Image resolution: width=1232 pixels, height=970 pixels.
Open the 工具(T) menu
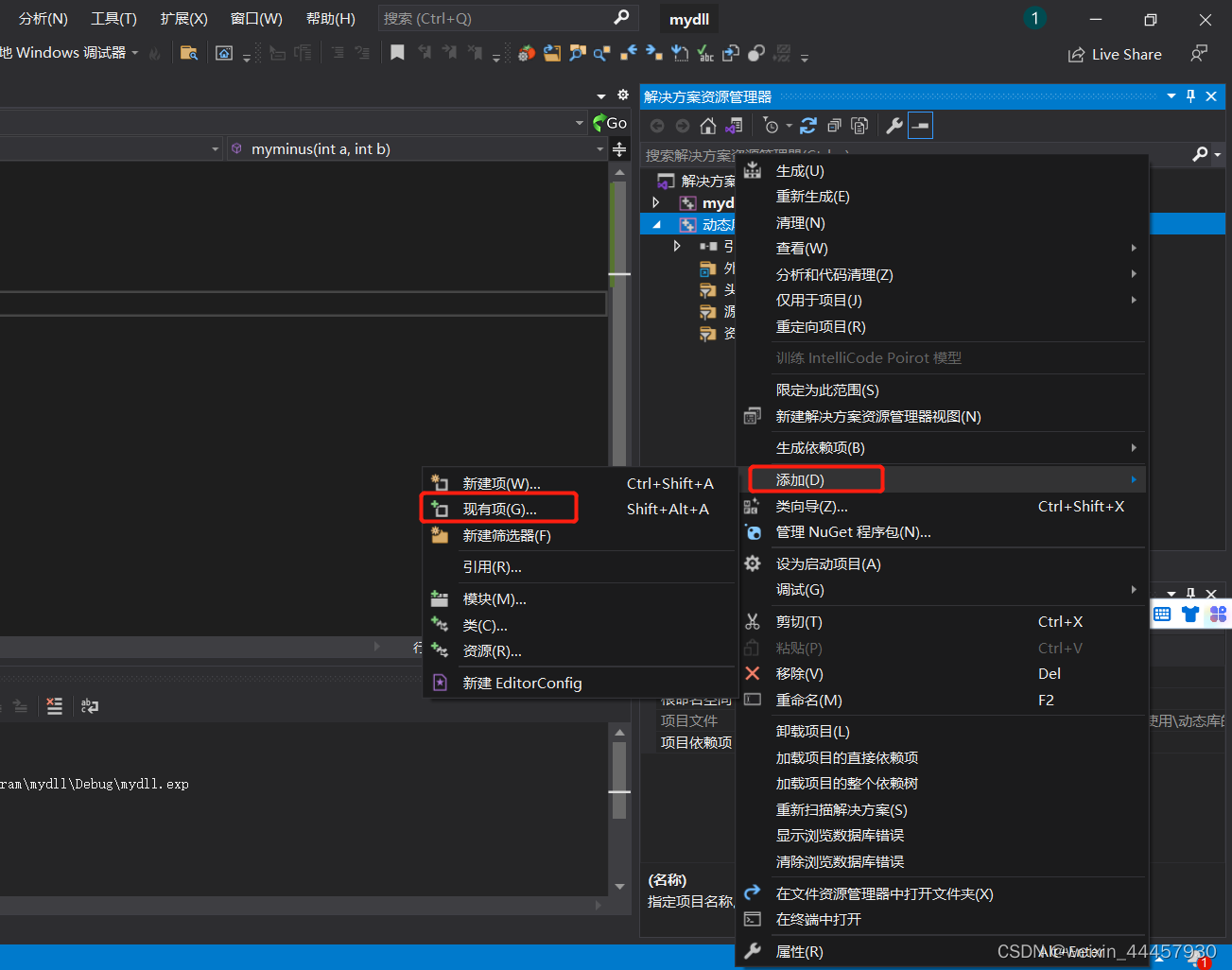click(113, 19)
